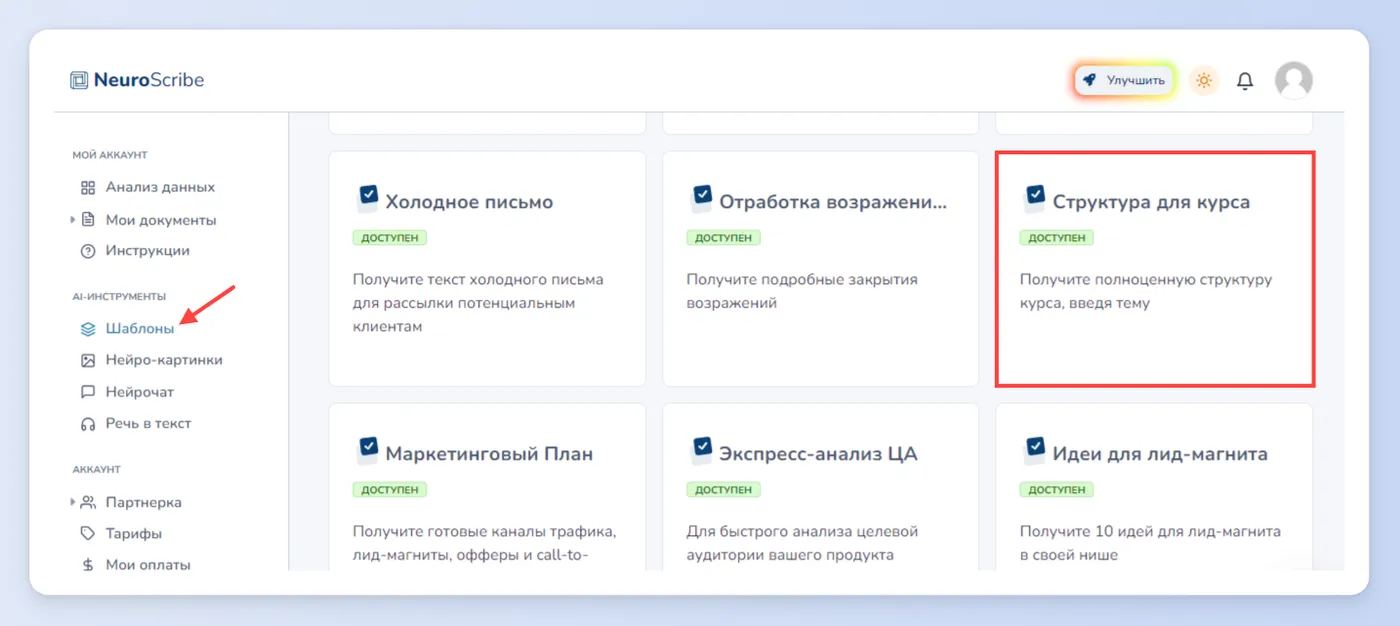The width and height of the screenshot is (1400, 626).
Task: Click the МОЙ АККАУНТ section heading
Action: pyautogui.click(x=110, y=155)
